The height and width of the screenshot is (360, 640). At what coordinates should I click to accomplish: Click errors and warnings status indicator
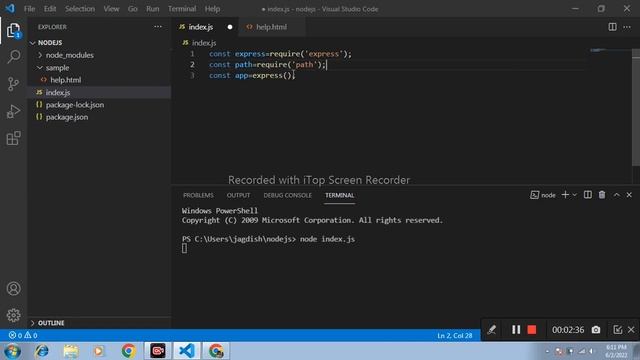coord(23,335)
